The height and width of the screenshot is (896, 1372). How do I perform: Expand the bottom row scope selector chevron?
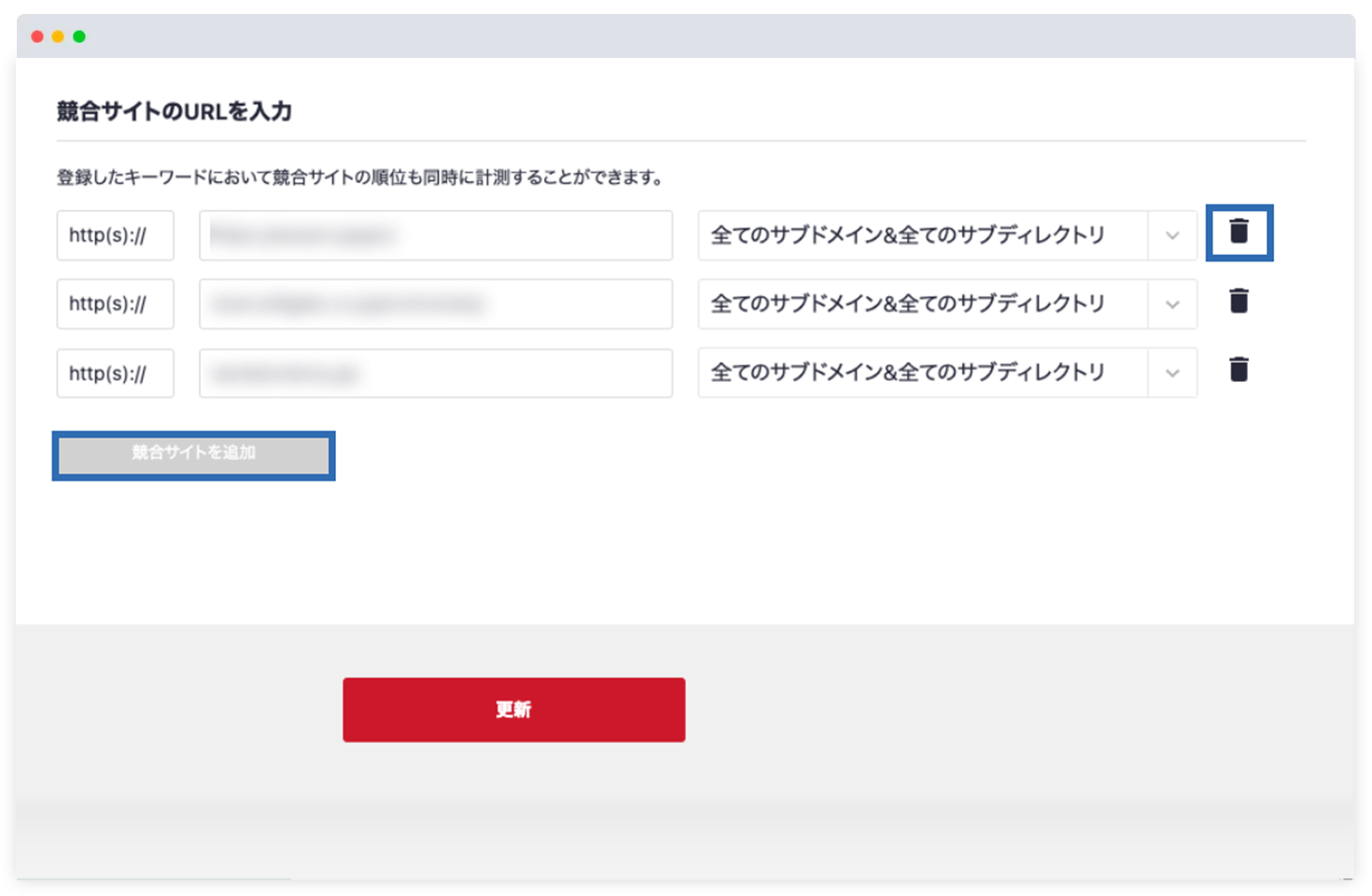click(1171, 372)
